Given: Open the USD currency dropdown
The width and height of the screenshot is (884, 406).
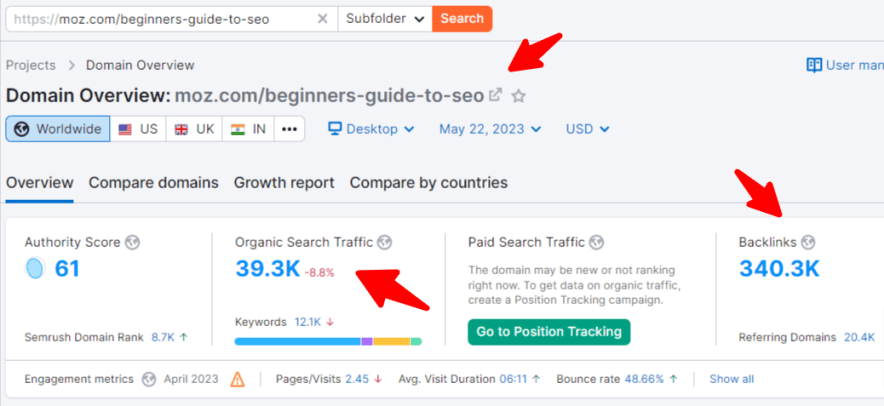Looking at the screenshot, I should coord(587,129).
